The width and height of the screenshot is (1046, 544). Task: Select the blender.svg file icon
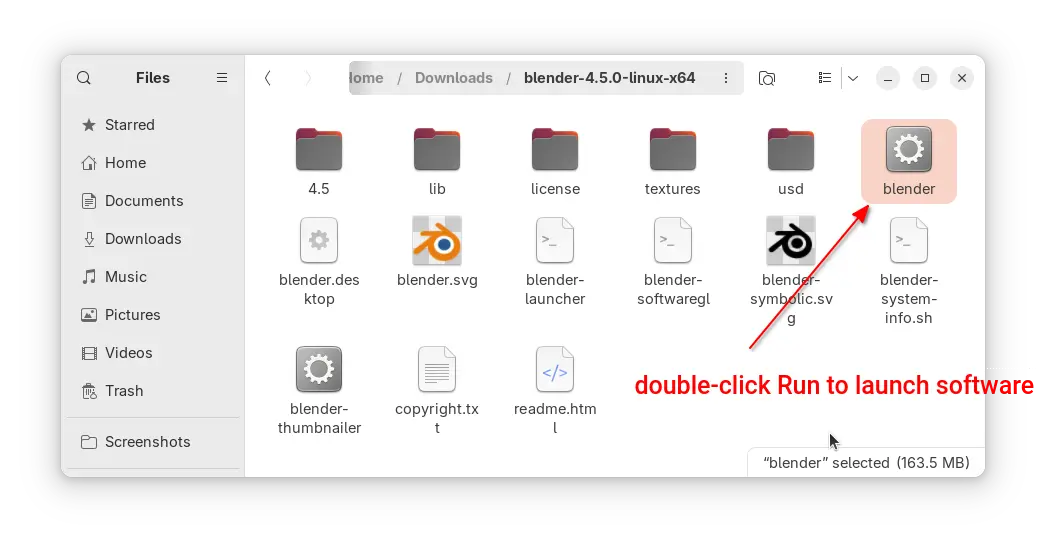point(437,240)
